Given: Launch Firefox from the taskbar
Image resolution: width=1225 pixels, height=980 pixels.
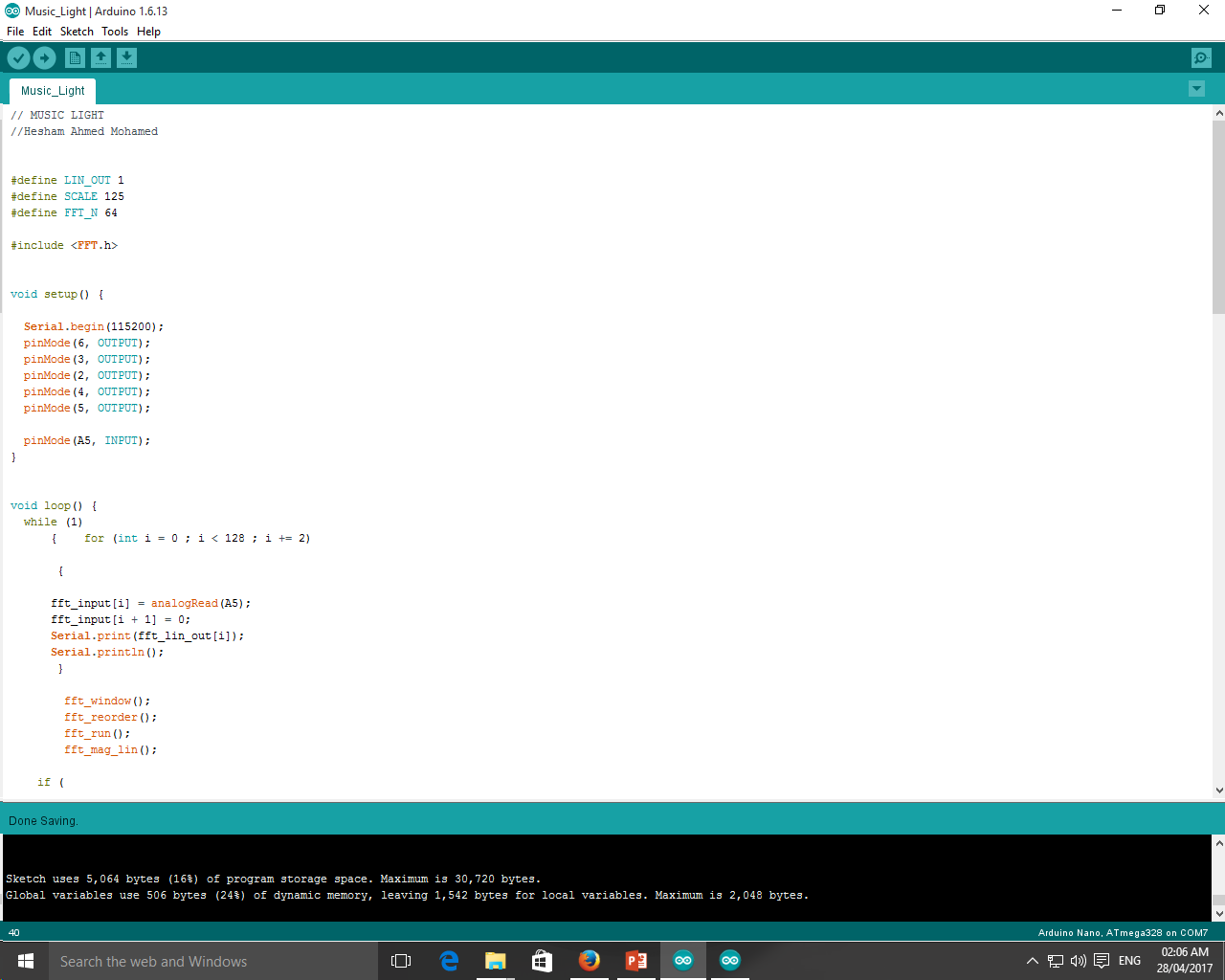Looking at the screenshot, I should click(x=589, y=960).
